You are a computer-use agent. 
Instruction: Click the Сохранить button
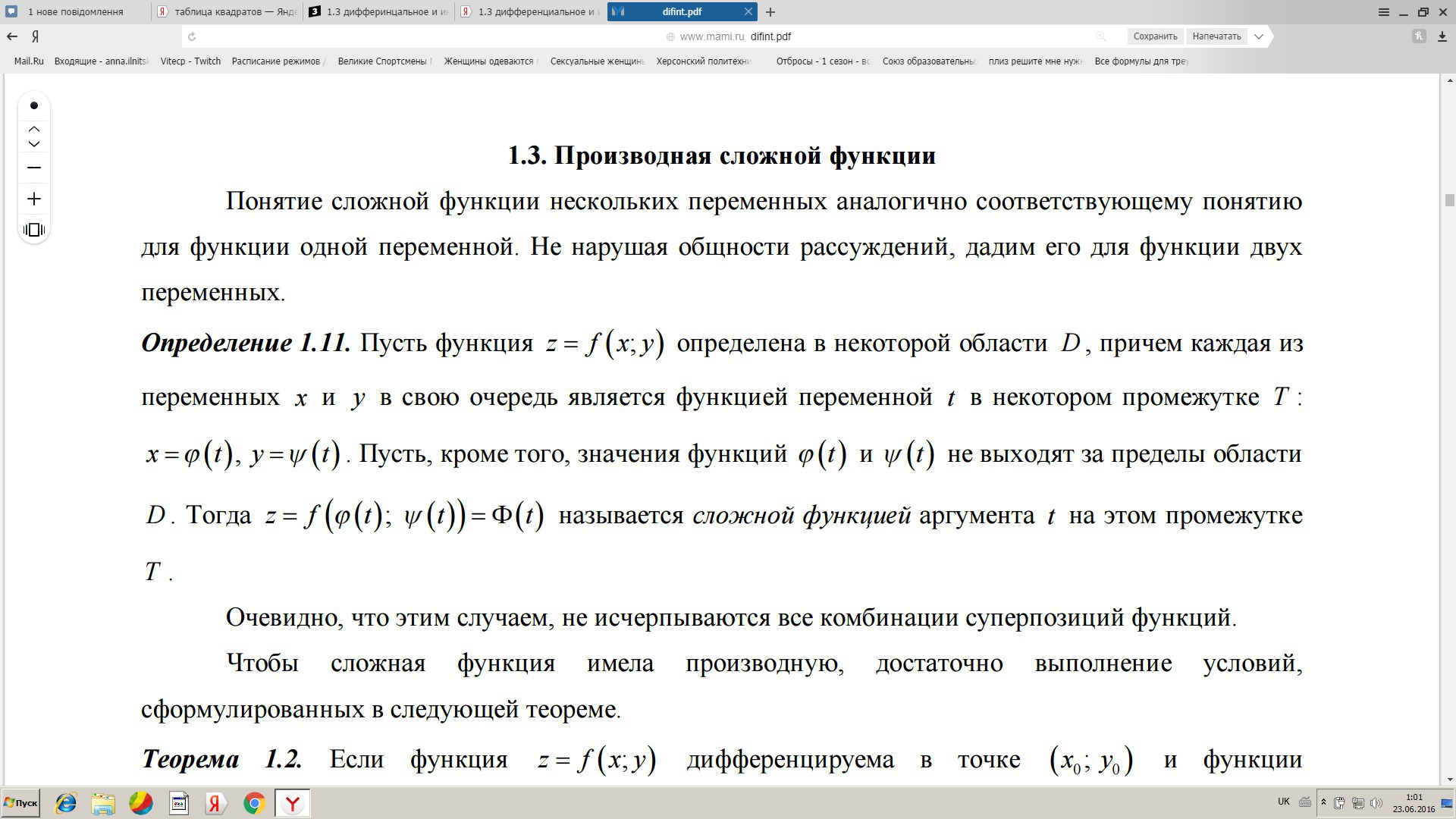point(1155,36)
